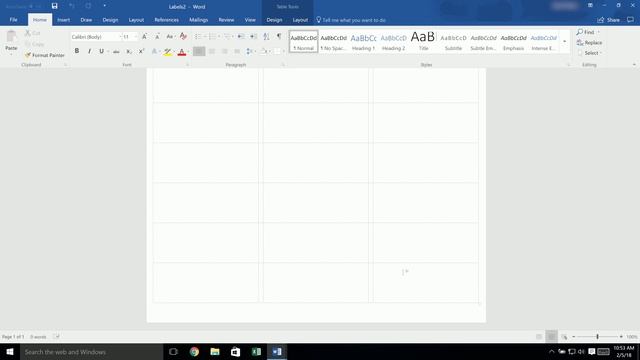The width and height of the screenshot is (640, 360).
Task: Click the Share button
Action: 609,20
